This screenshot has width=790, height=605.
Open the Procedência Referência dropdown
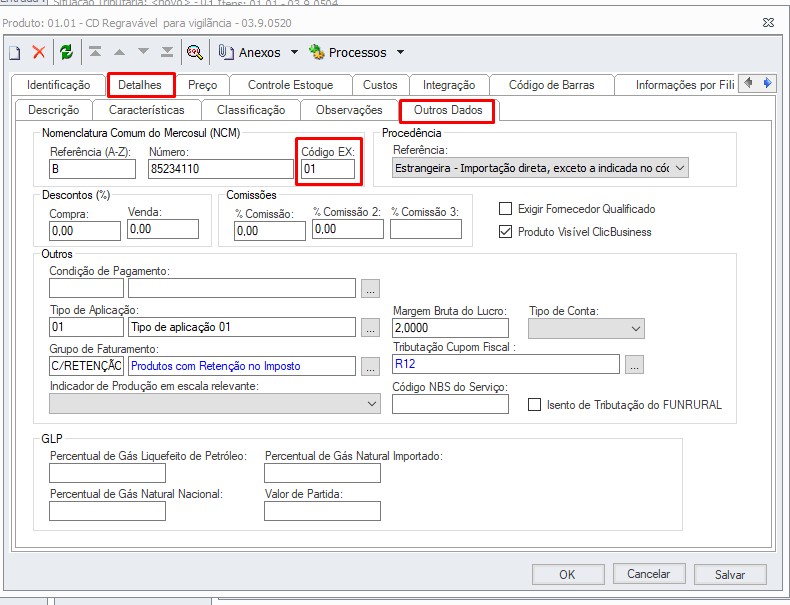coord(540,168)
